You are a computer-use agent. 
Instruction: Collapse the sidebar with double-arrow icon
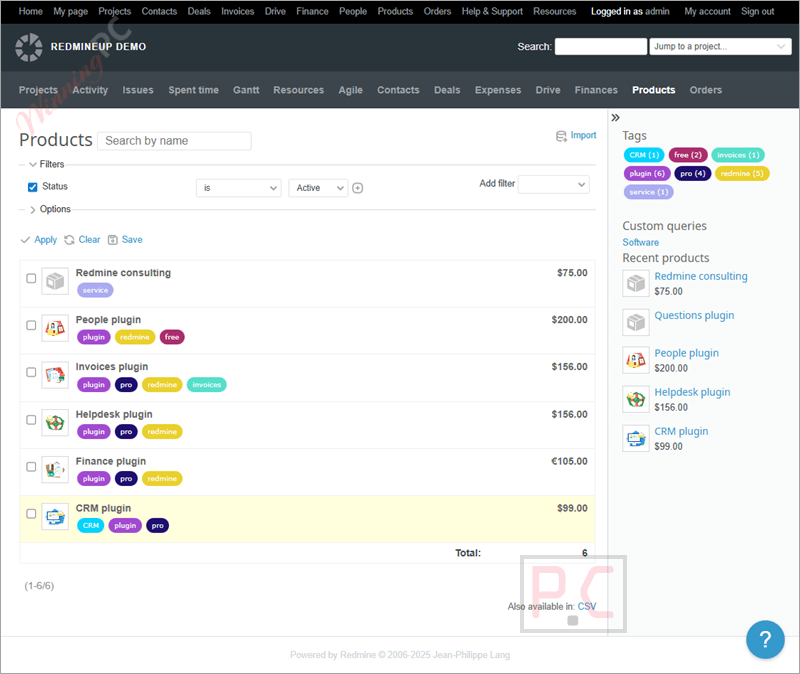tap(615, 118)
